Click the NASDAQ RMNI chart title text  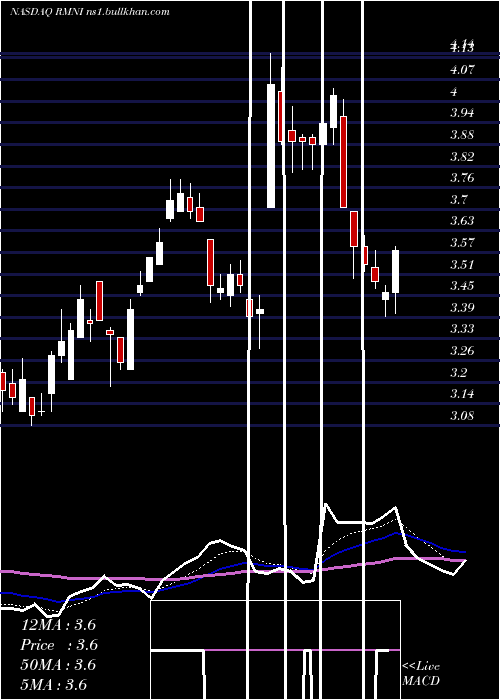coord(90,12)
